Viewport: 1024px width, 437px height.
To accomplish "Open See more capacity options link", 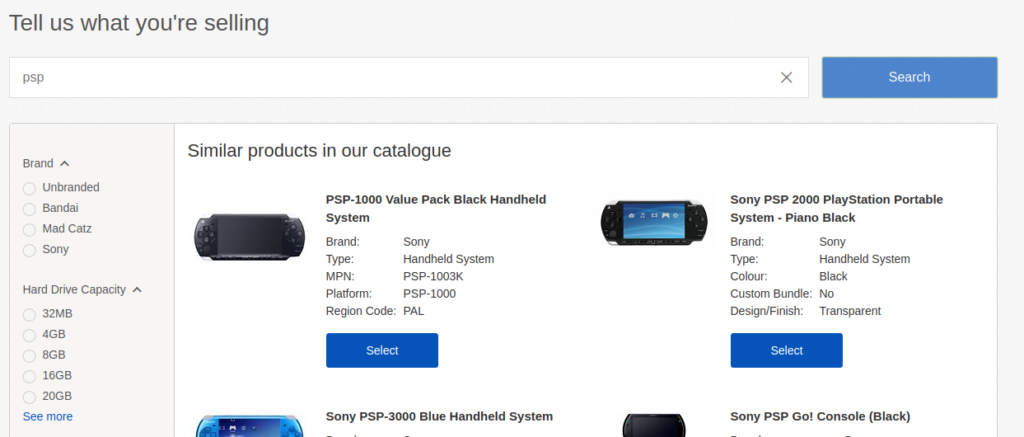I will pyautogui.click(x=48, y=417).
